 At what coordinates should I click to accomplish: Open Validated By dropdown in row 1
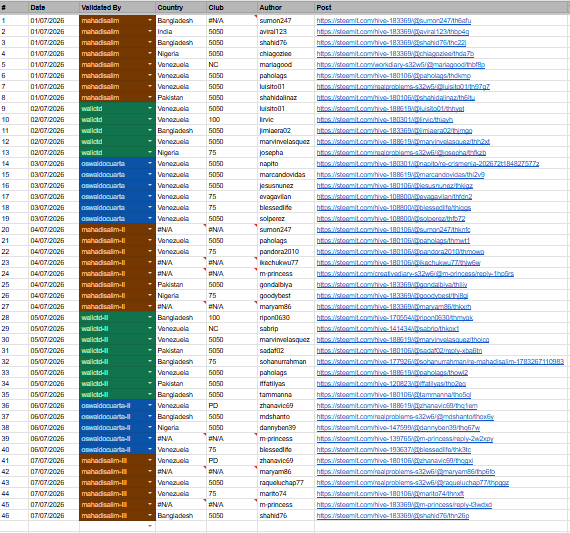(x=150, y=20)
